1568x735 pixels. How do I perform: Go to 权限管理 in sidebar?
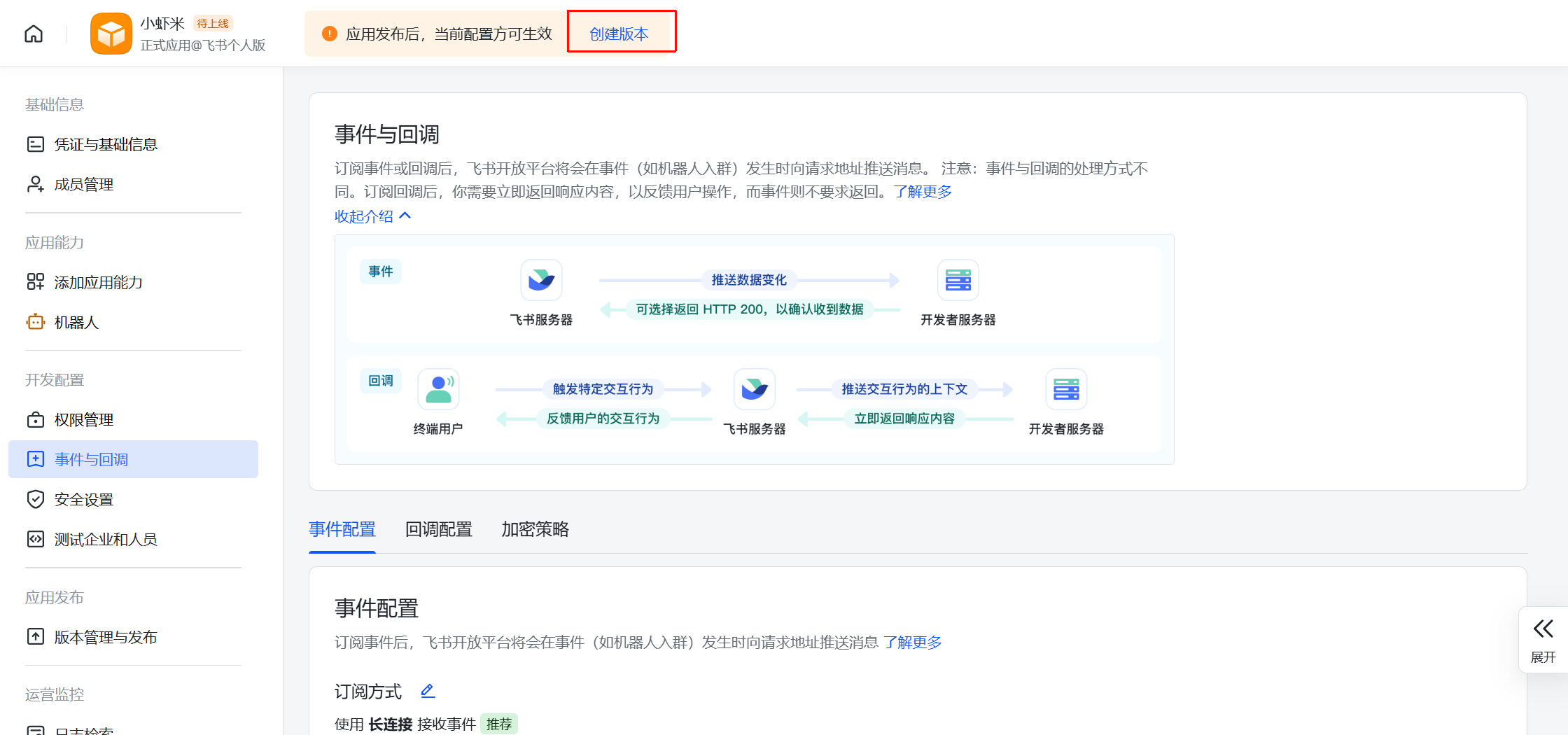84,420
